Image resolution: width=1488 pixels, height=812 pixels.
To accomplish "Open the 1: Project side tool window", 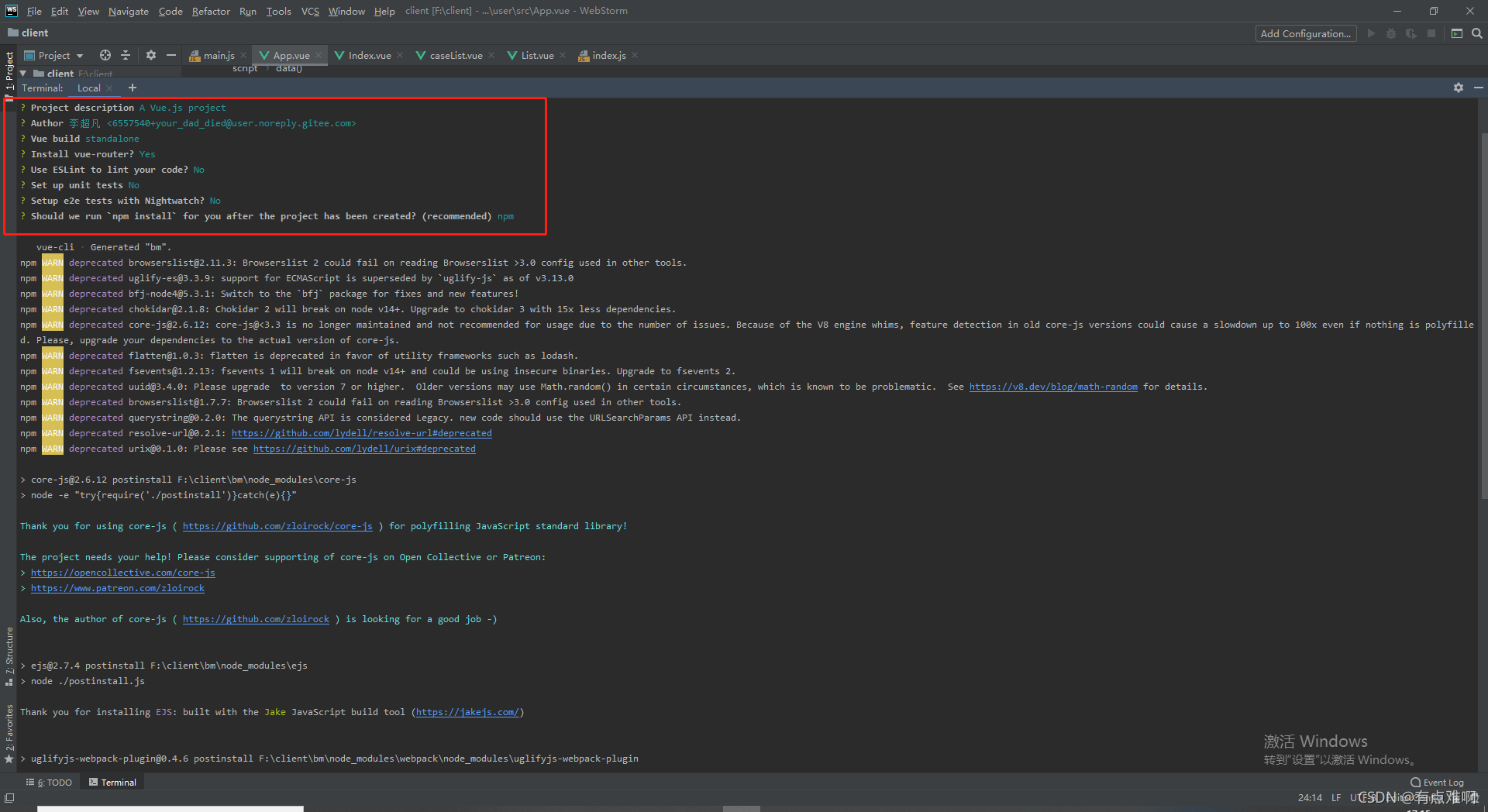I will (9, 71).
